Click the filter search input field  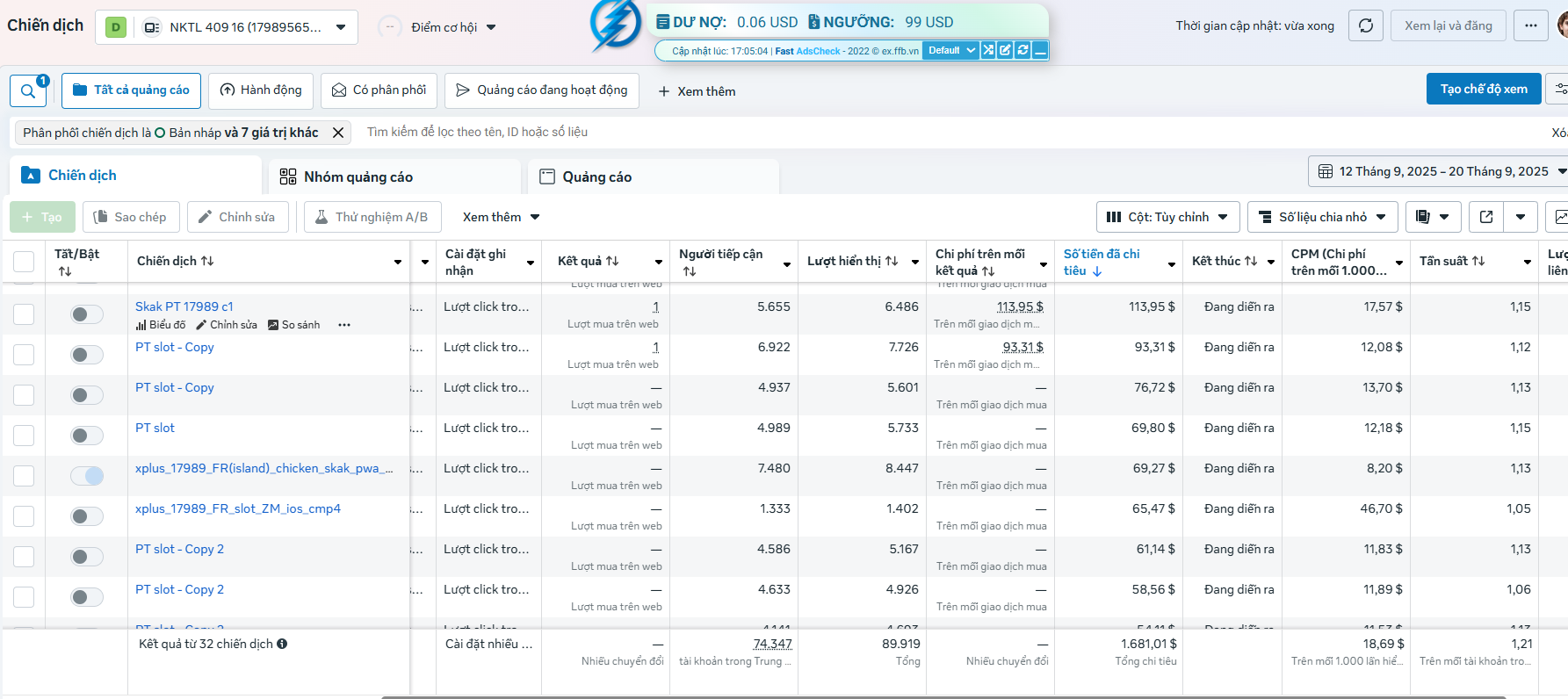(x=949, y=133)
